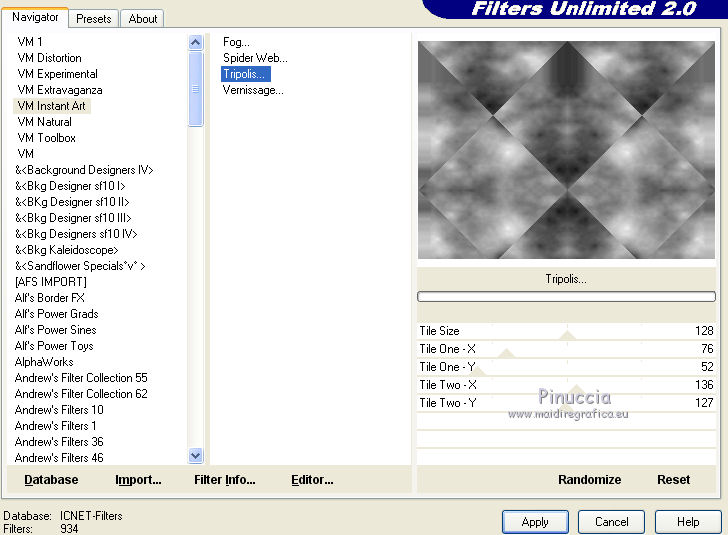This screenshot has height=535, width=728.
Task: Click the Import... button
Action: [x=138, y=480]
